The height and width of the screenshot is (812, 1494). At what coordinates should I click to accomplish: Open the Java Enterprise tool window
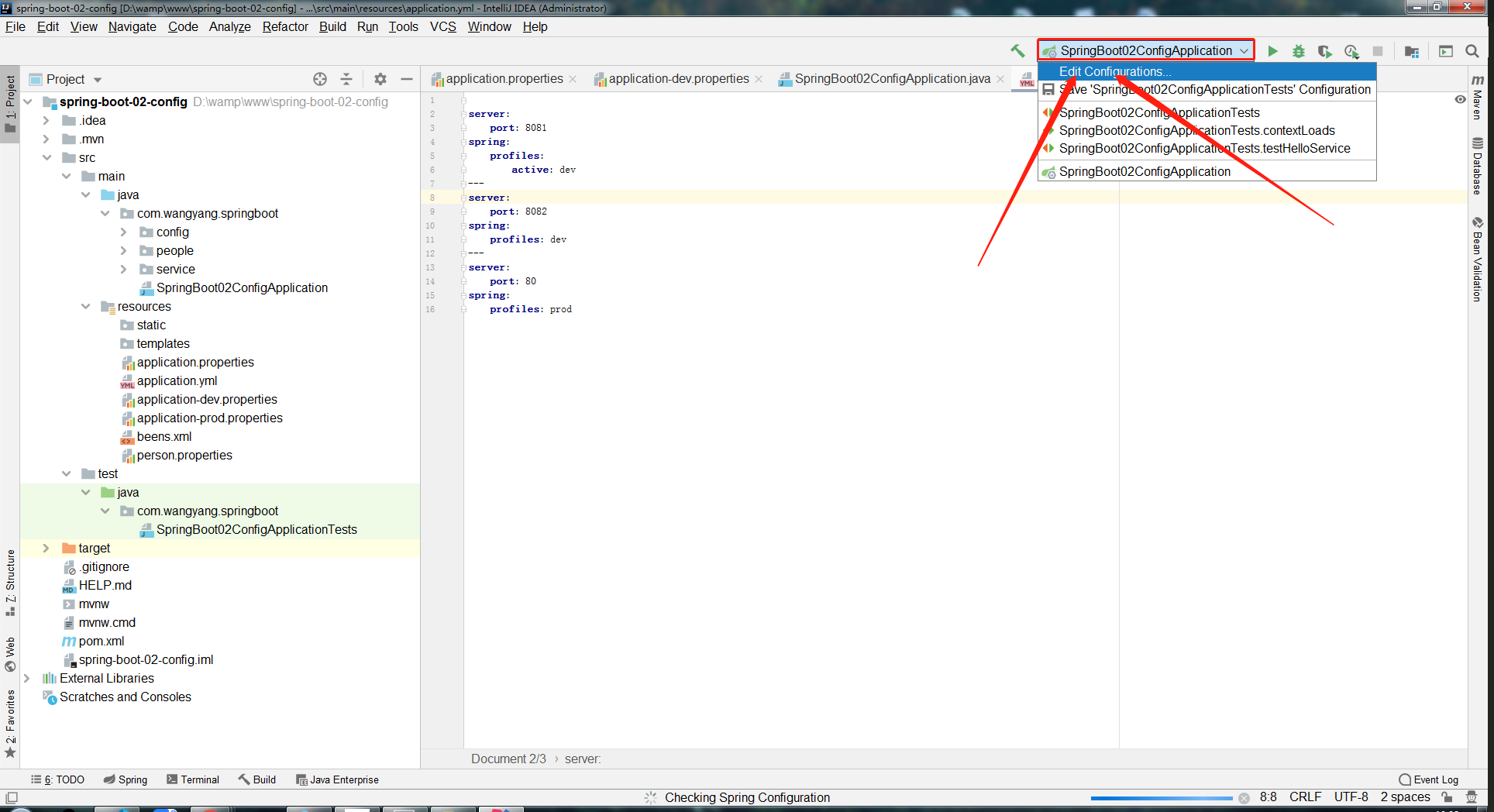[x=337, y=780]
